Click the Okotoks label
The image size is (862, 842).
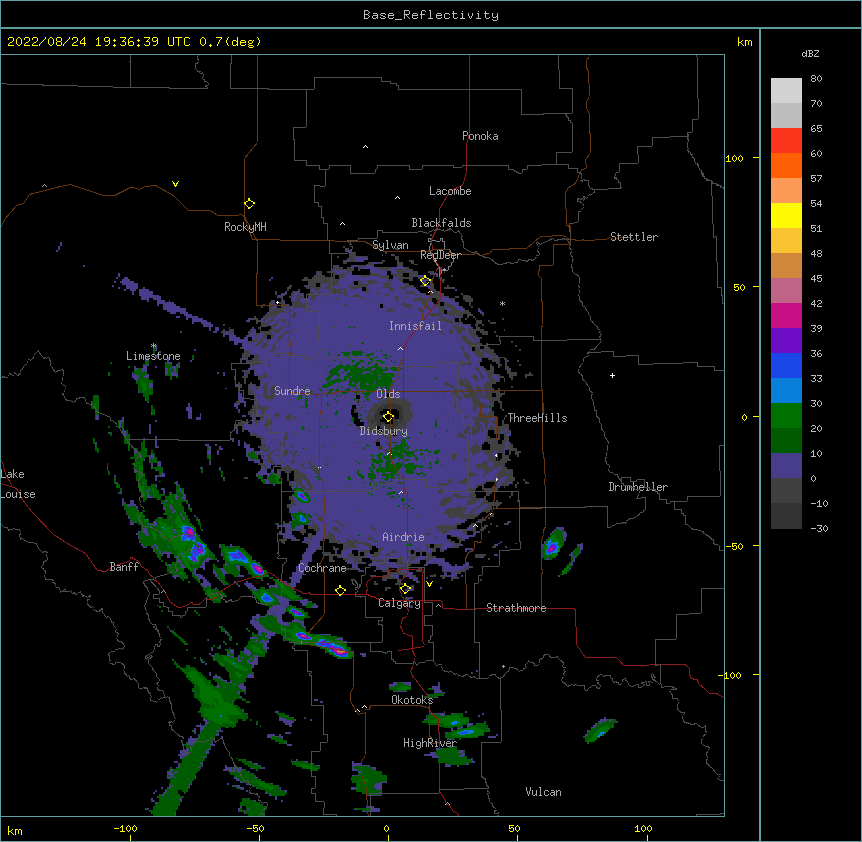tap(412, 700)
